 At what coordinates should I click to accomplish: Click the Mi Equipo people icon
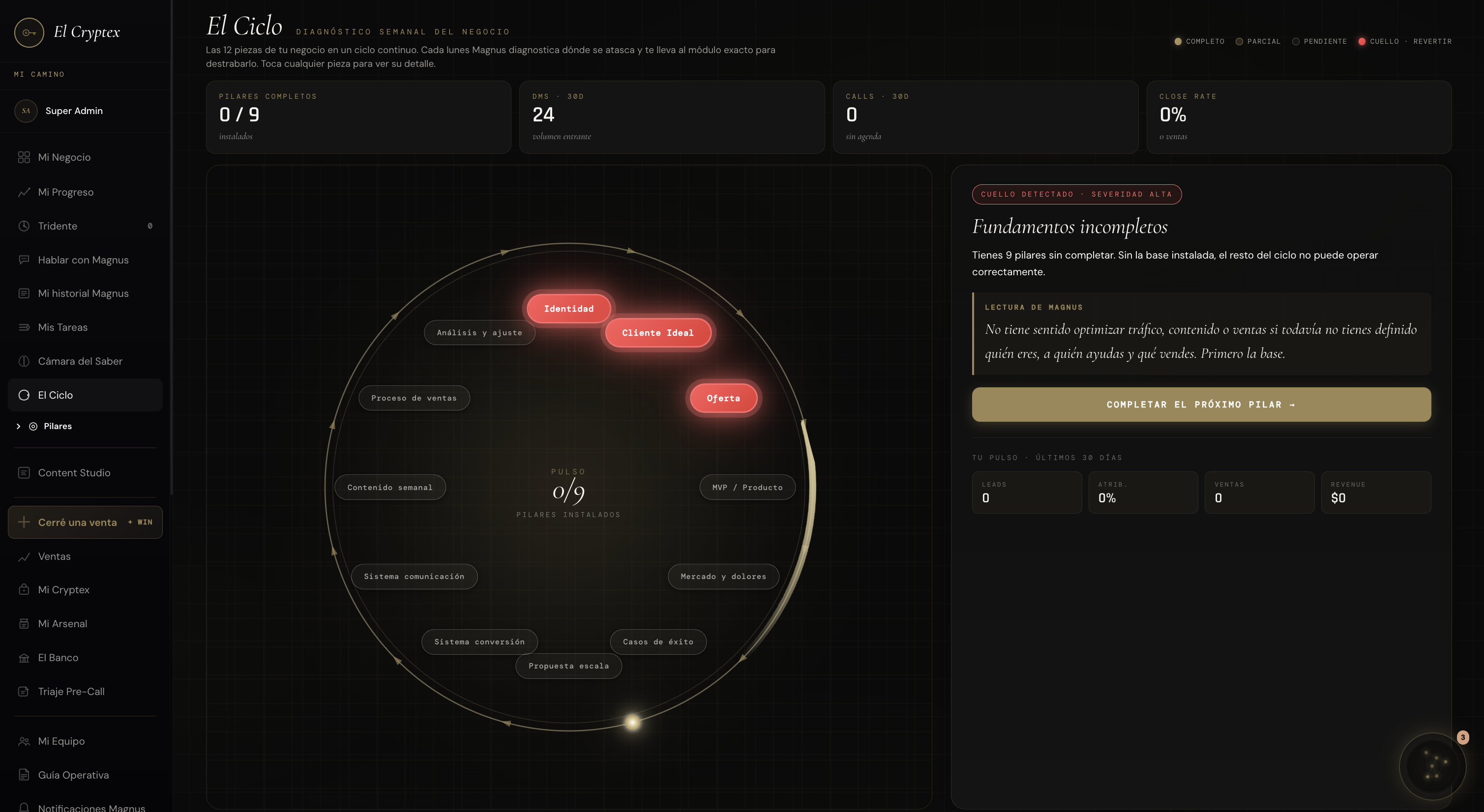pos(24,741)
